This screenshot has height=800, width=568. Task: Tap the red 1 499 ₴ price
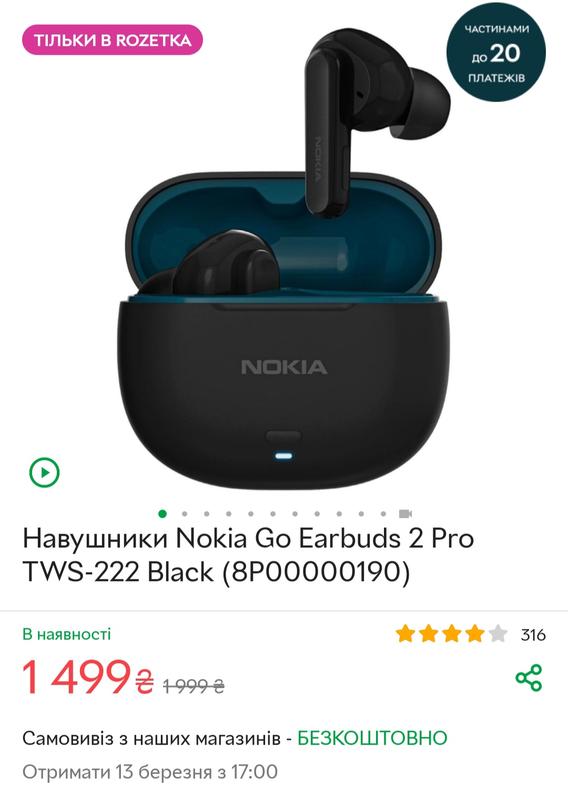(x=88, y=677)
